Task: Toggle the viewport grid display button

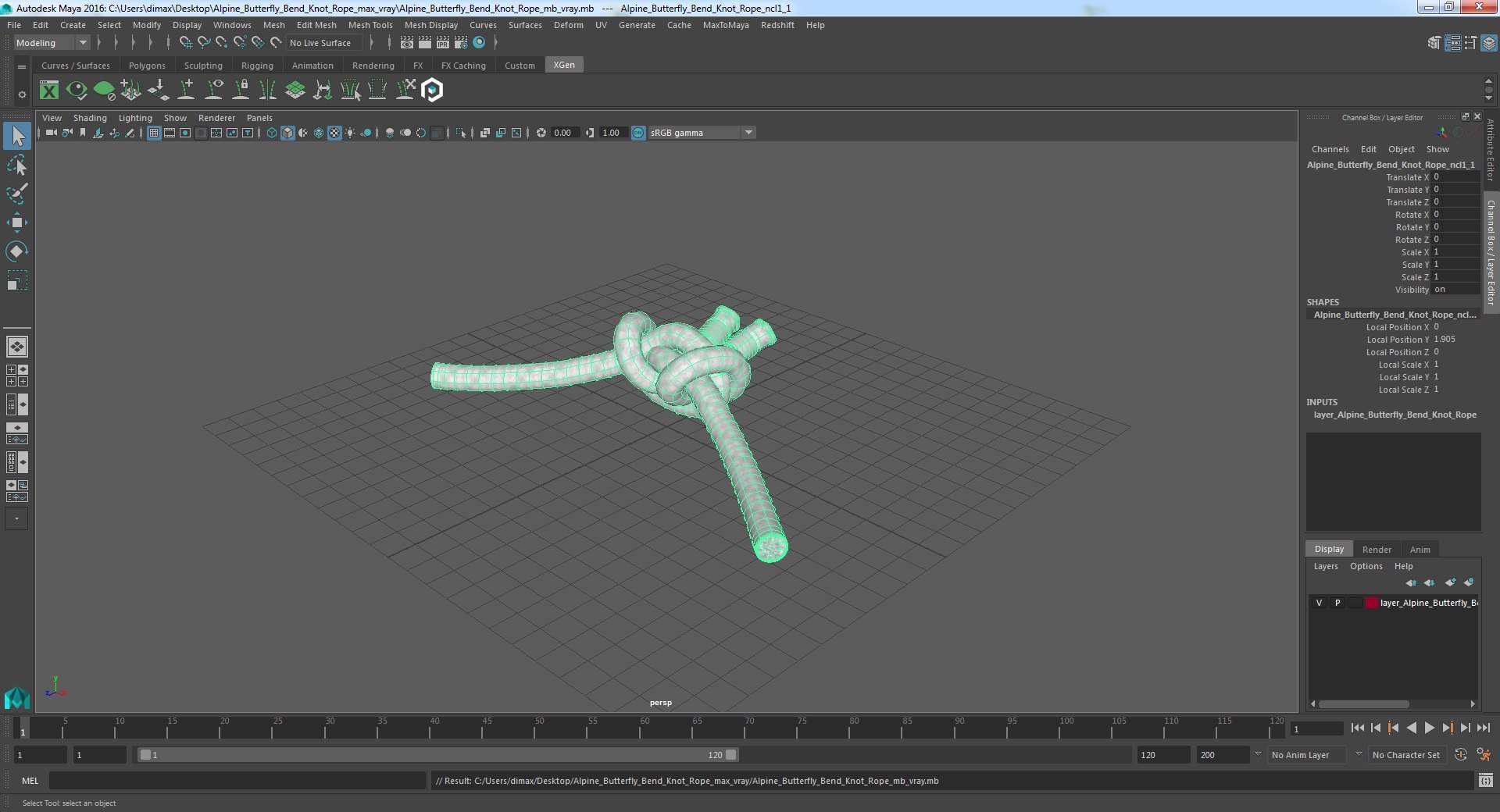Action: (x=154, y=133)
